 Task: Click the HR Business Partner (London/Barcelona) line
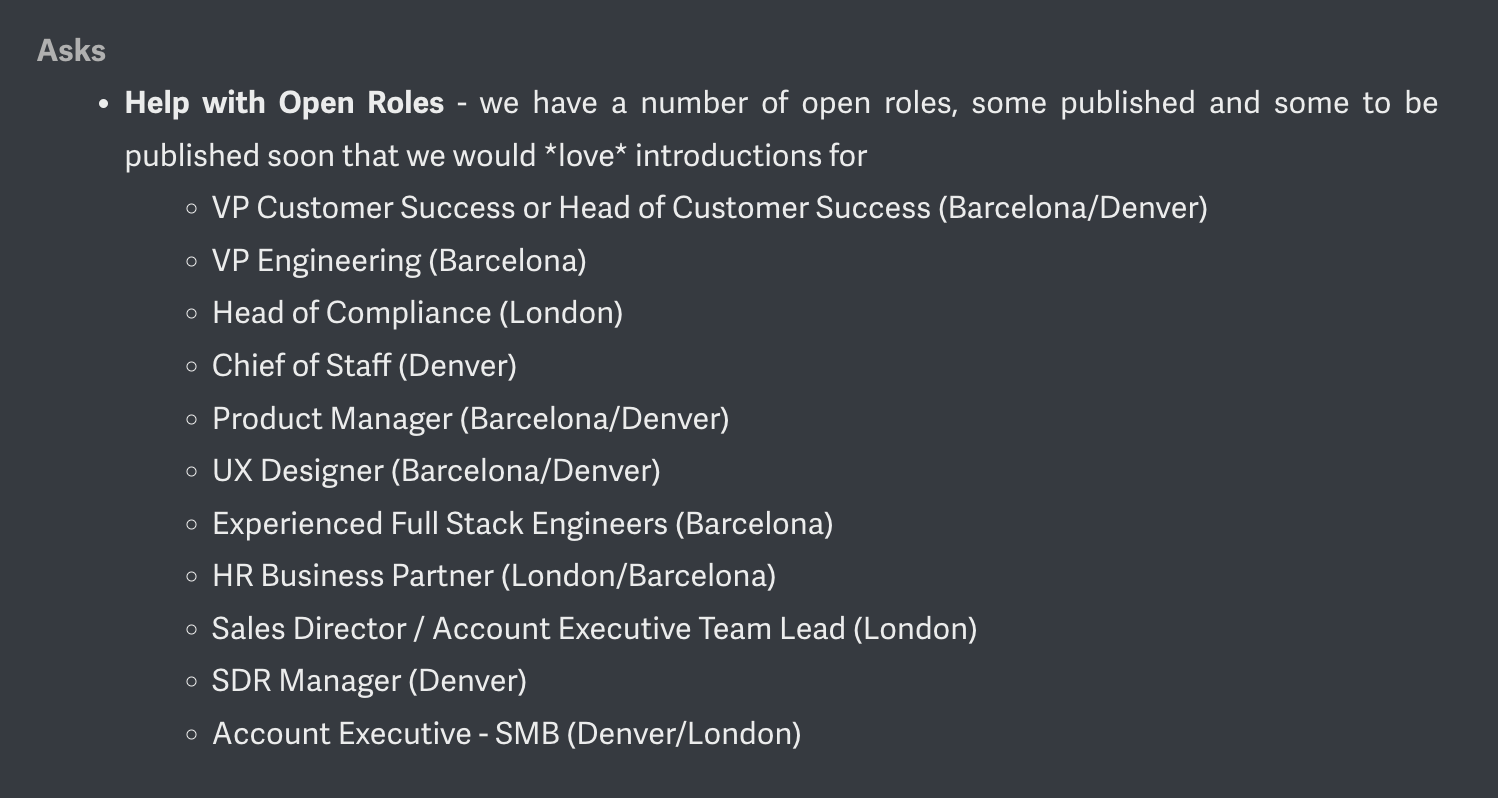point(494,576)
